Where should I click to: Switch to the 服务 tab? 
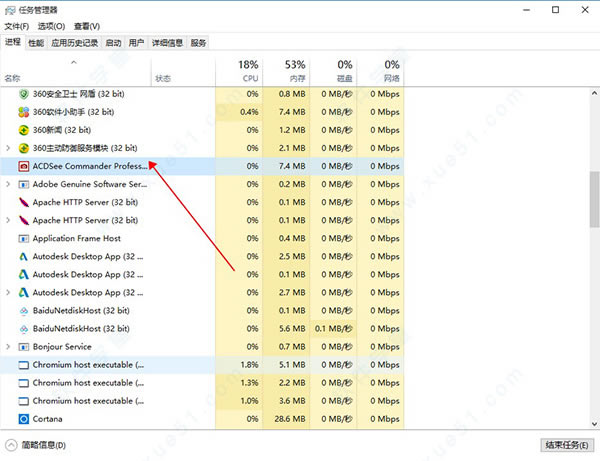click(x=198, y=43)
